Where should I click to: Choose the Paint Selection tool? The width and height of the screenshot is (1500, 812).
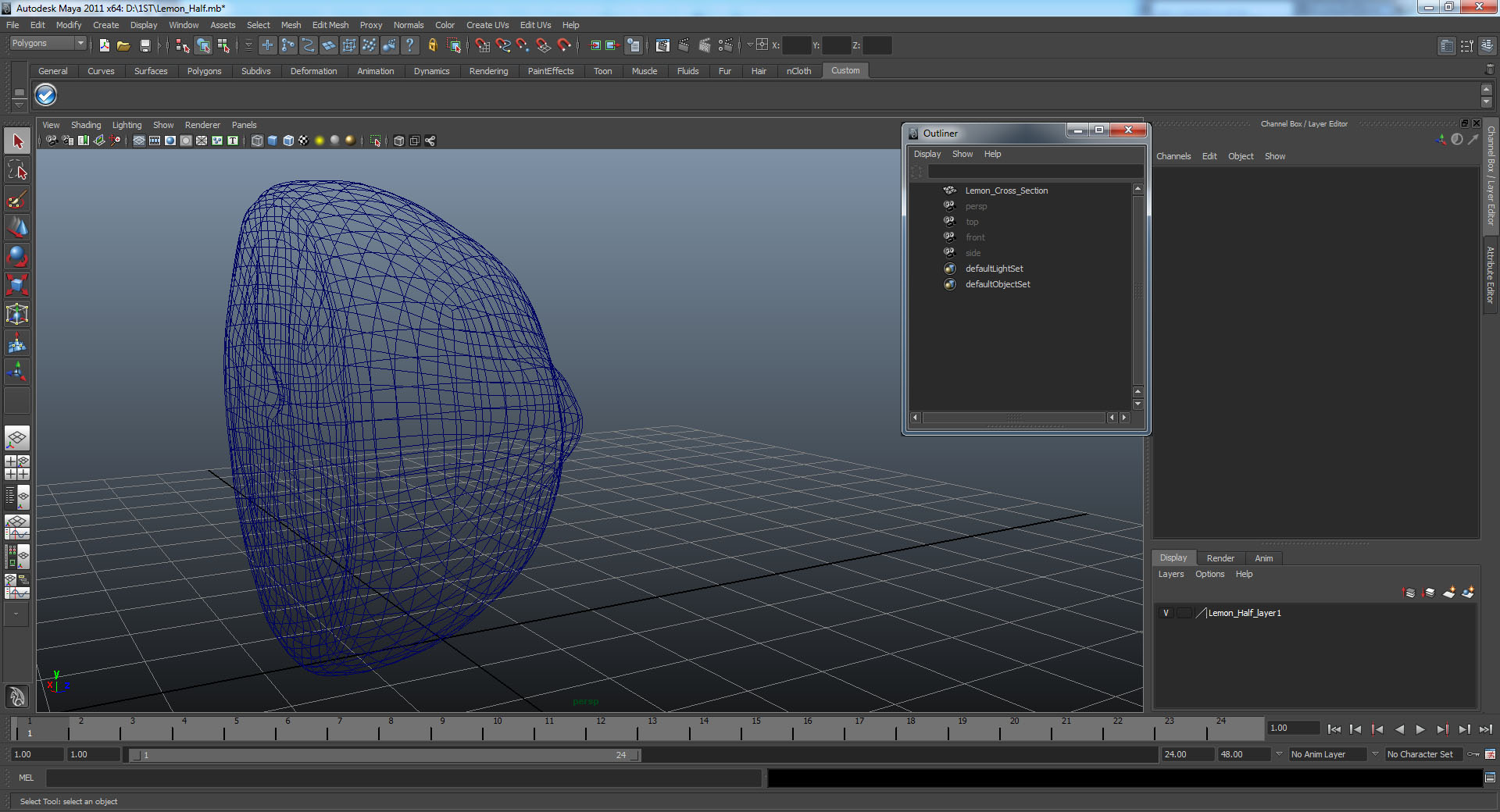click(x=17, y=199)
